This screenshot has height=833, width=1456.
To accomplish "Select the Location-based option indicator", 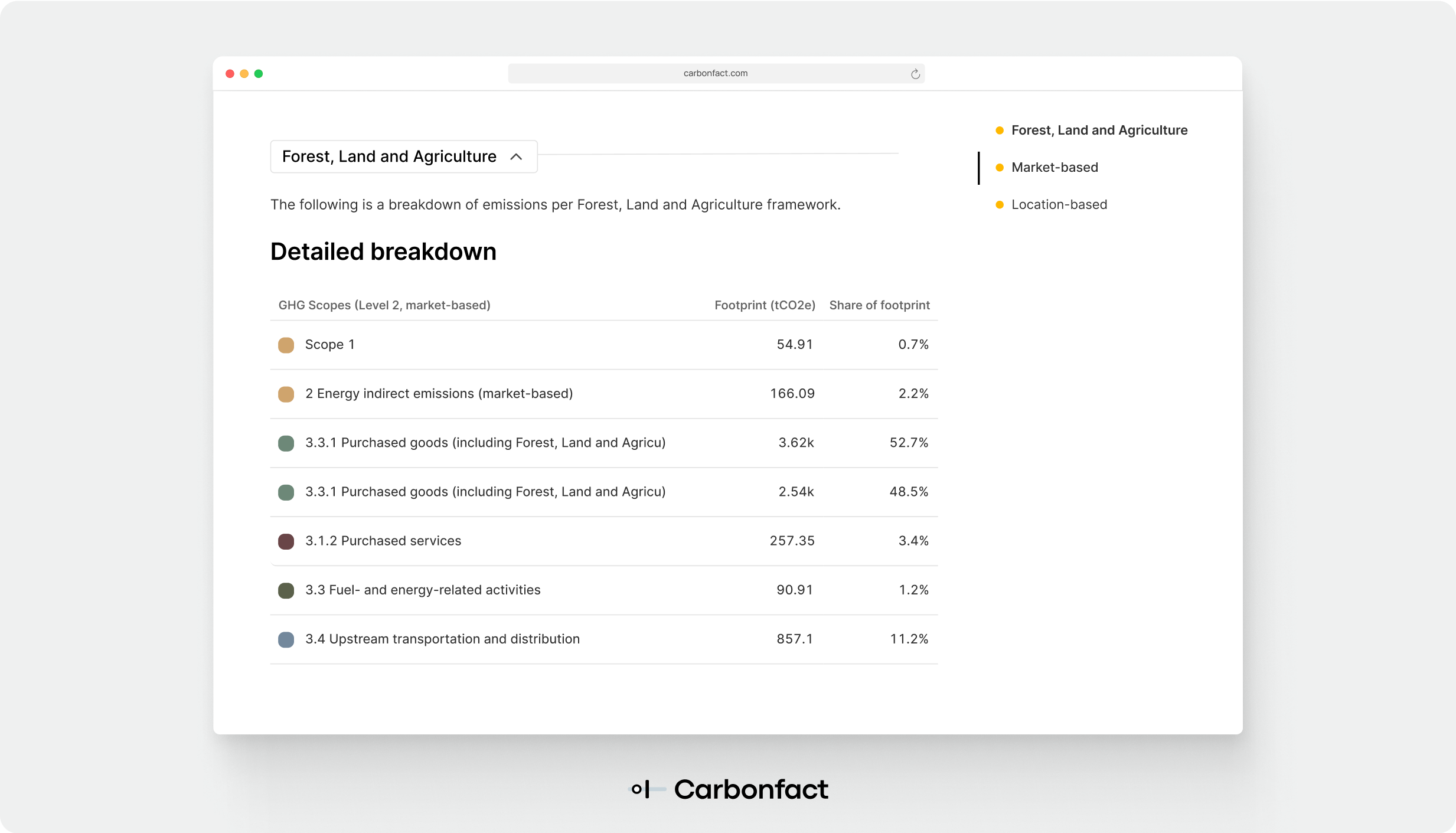I will 999,205.
